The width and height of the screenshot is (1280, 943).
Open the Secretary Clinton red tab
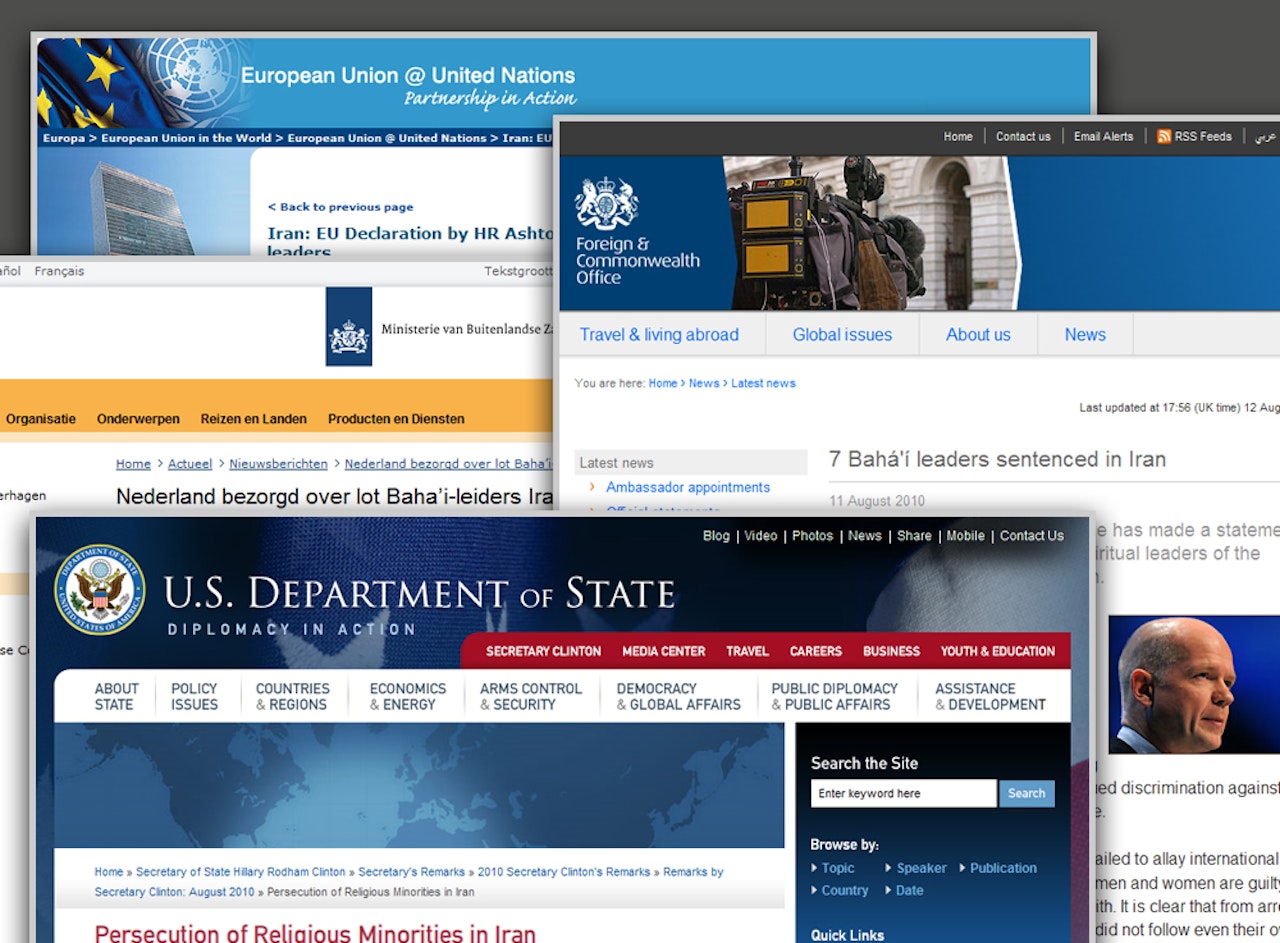tap(543, 651)
